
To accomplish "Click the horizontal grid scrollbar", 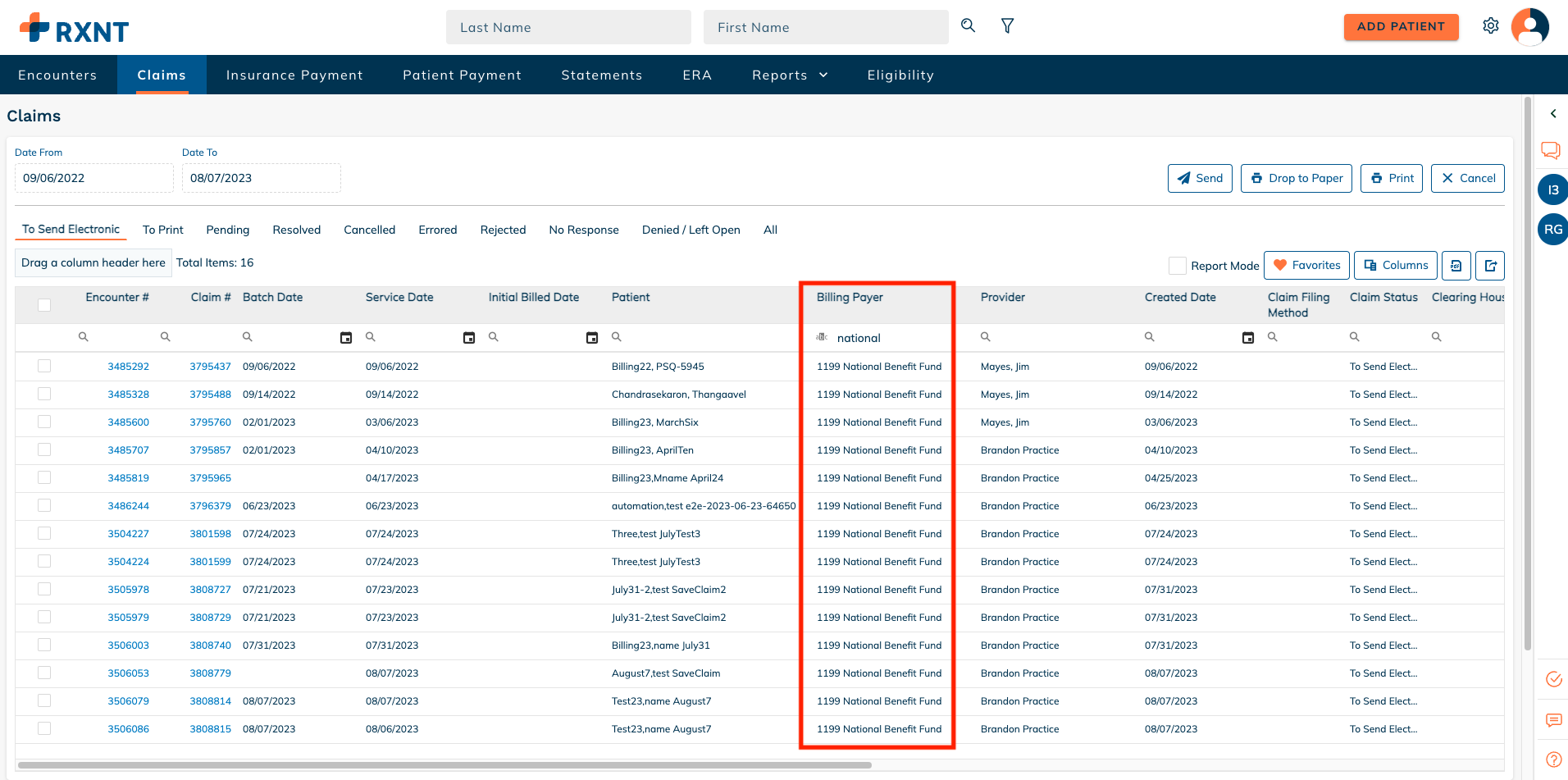I will [444, 765].
